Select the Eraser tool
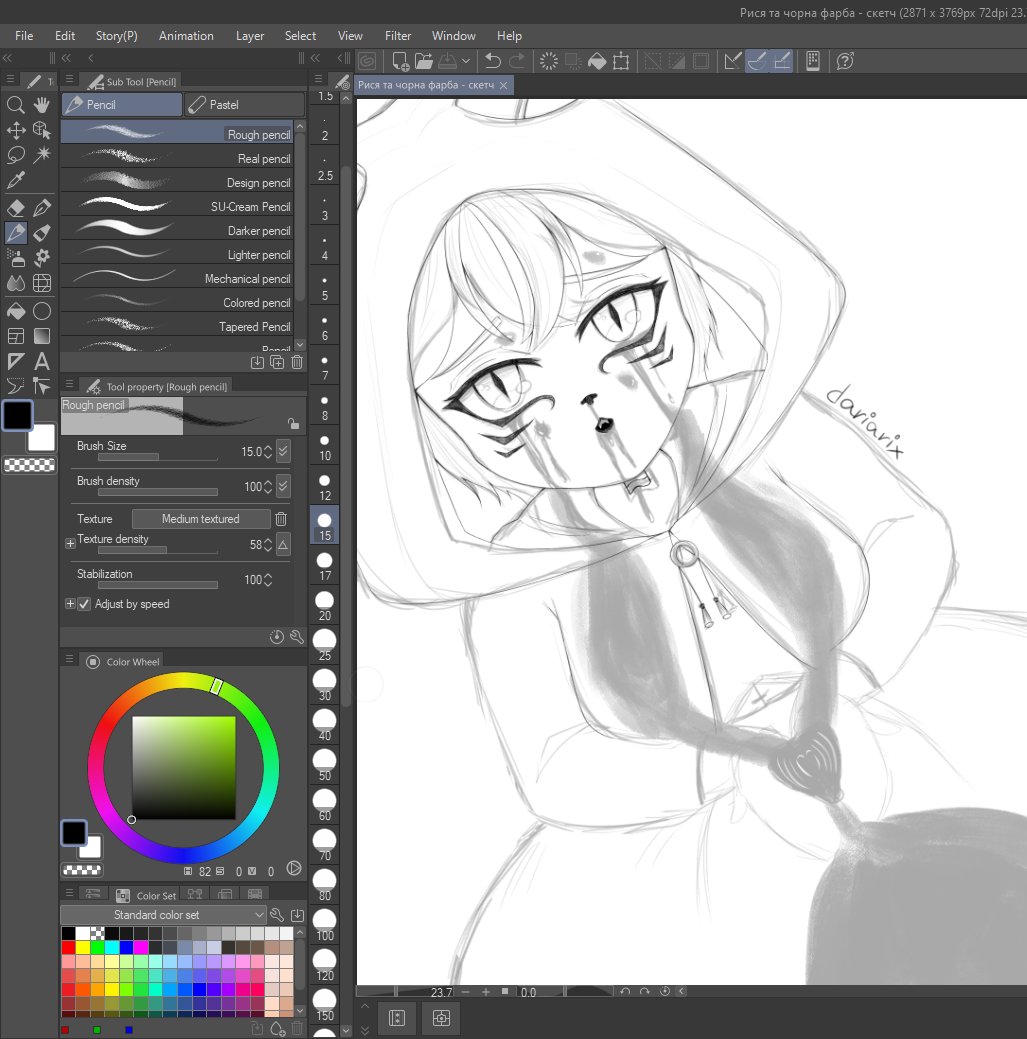Image resolution: width=1027 pixels, height=1039 pixels. point(16,207)
